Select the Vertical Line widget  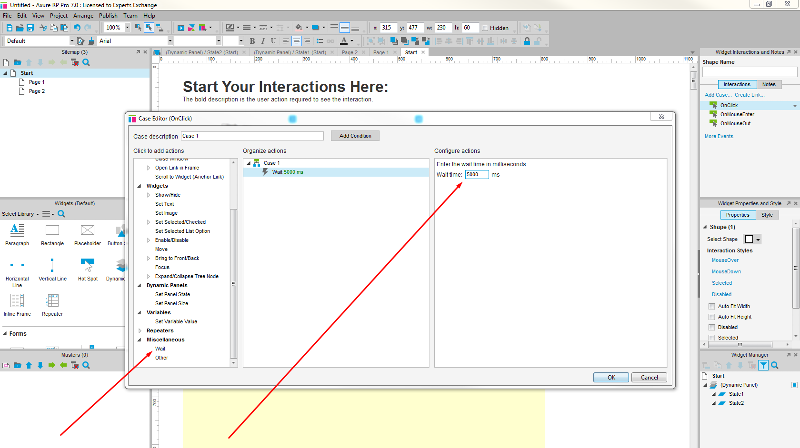[53, 270]
